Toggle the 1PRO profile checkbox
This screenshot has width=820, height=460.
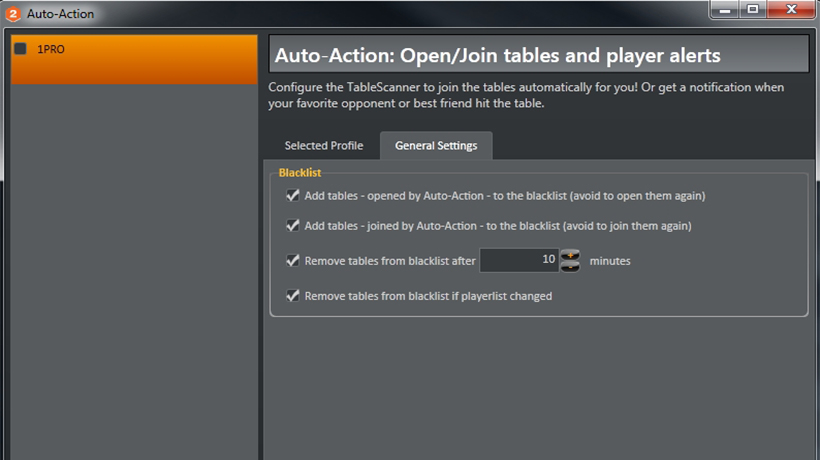[x=20, y=49]
